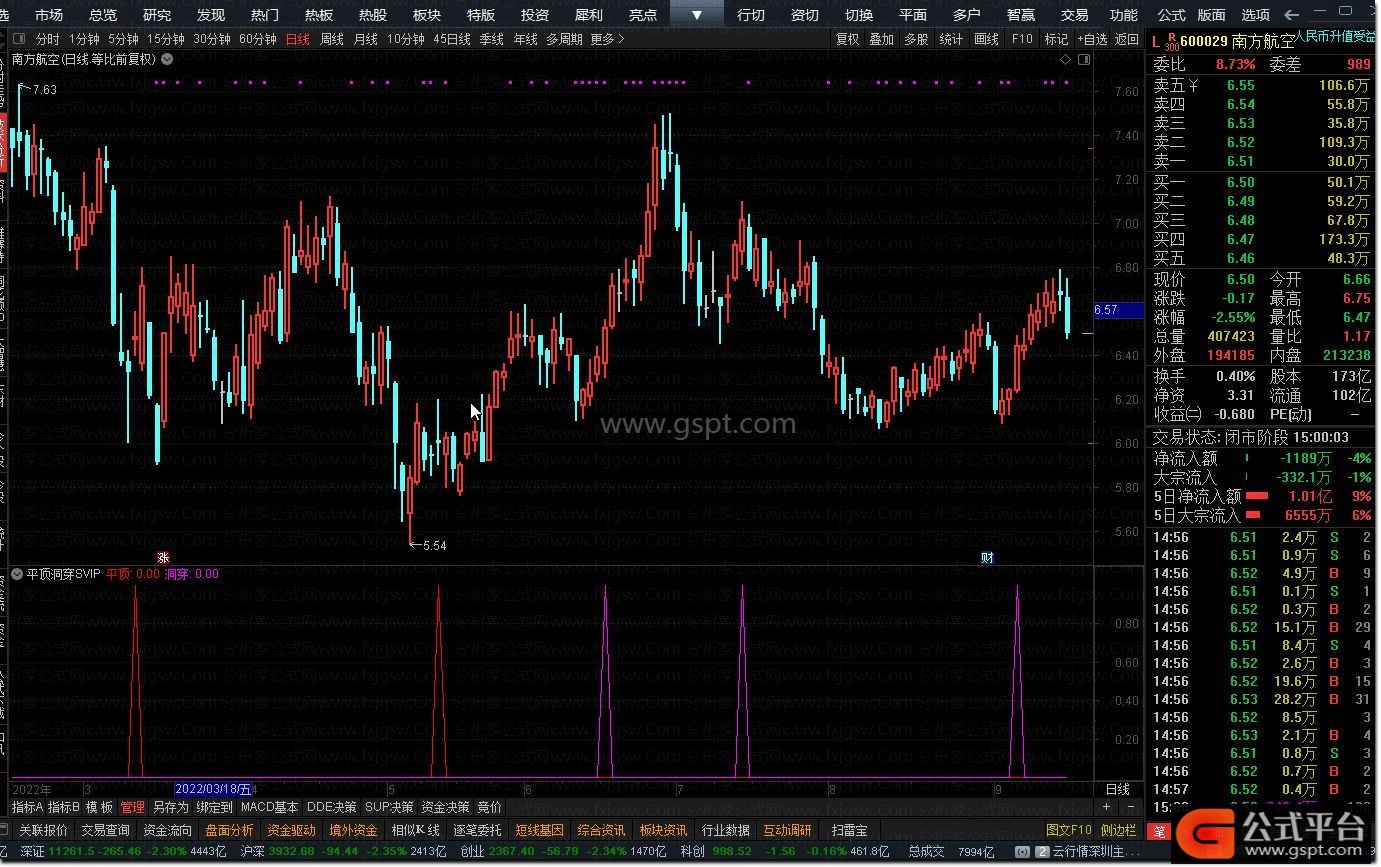The width and height of the screenshot is (1381, 867).
Task: Click the 画线 toolbar button
Action: [x=986, y=39]
